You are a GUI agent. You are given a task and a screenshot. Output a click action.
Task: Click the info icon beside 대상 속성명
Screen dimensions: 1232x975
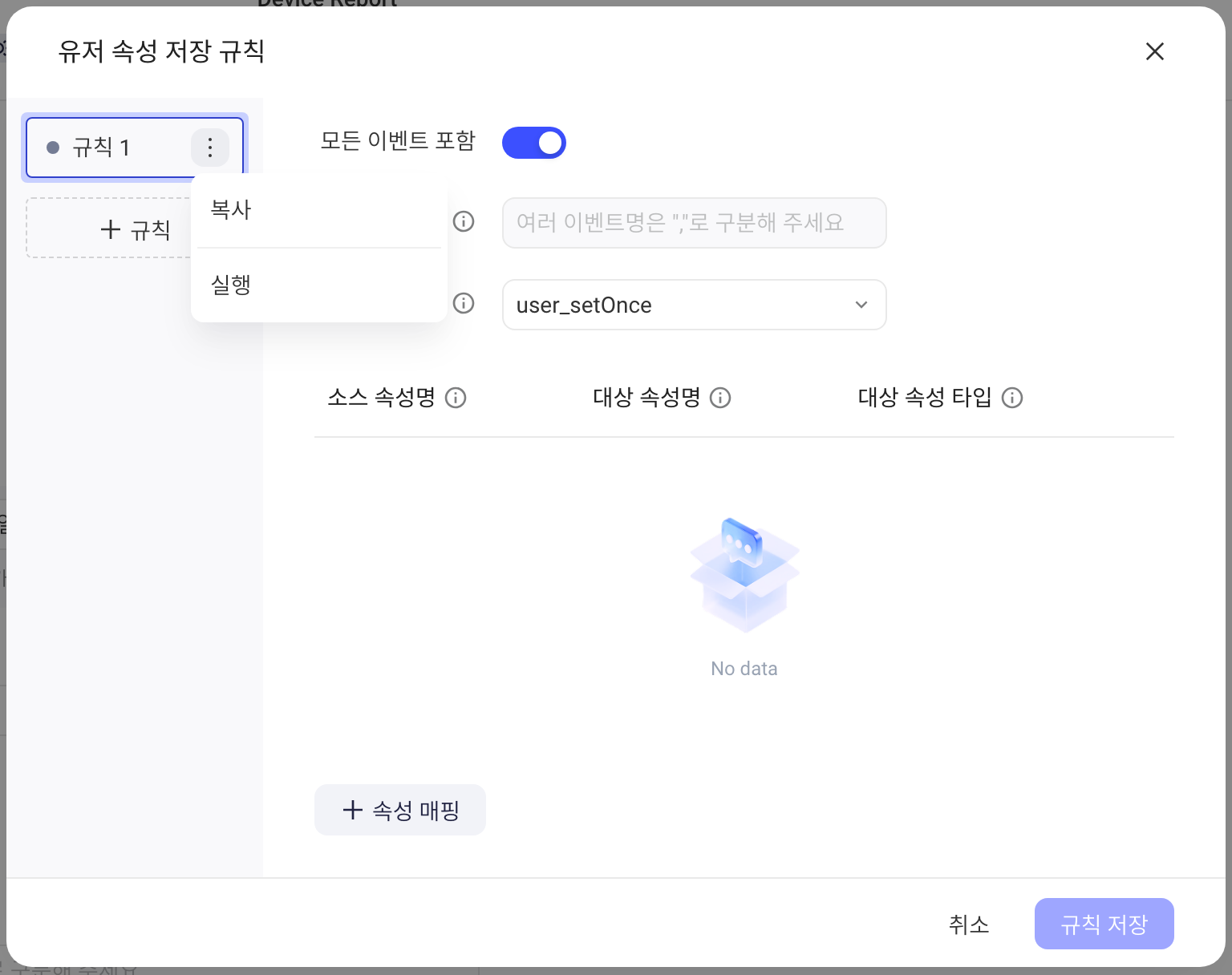point(720,398)
